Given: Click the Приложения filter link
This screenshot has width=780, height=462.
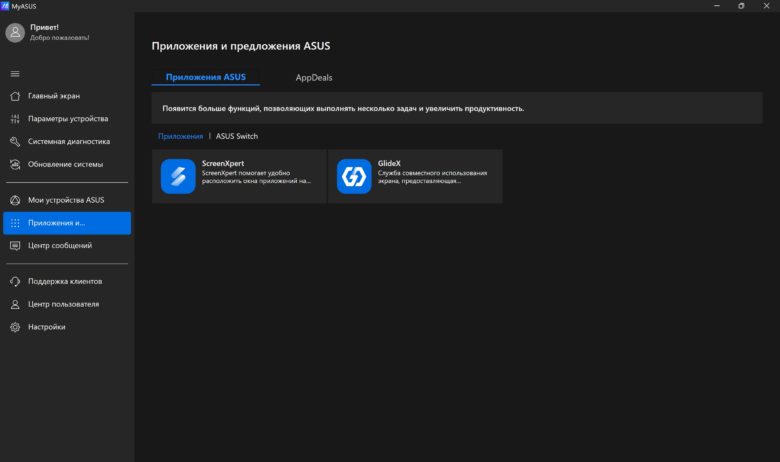Looking at the screenshot, I should (x=181, y=136).
